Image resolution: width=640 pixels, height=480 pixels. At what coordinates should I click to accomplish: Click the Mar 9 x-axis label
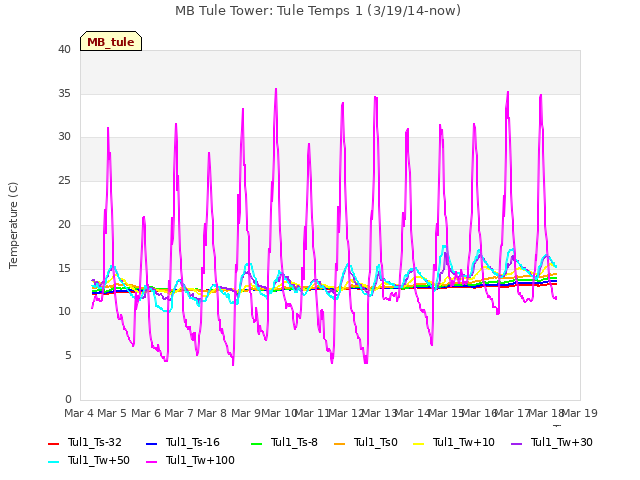click(246, 413)
